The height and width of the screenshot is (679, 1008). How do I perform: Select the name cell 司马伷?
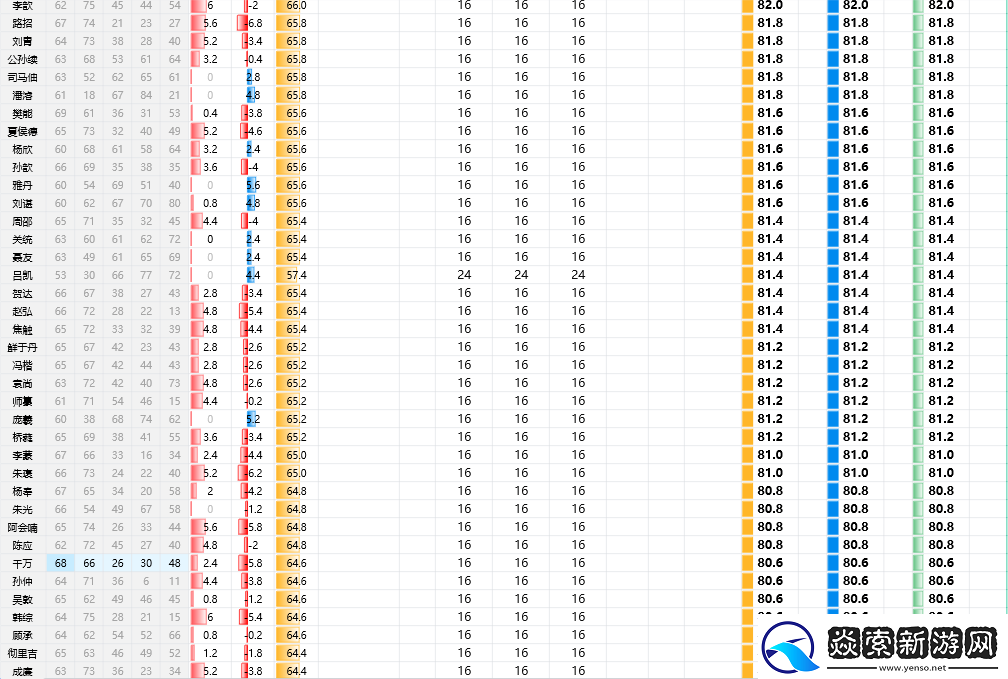tap(22, 77)
